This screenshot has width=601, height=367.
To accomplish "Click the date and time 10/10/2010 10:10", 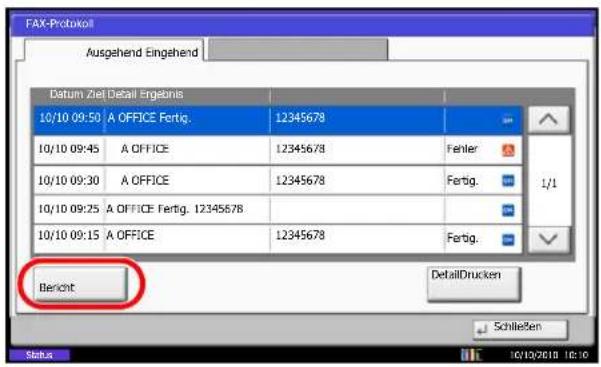I will click(548, 355).
